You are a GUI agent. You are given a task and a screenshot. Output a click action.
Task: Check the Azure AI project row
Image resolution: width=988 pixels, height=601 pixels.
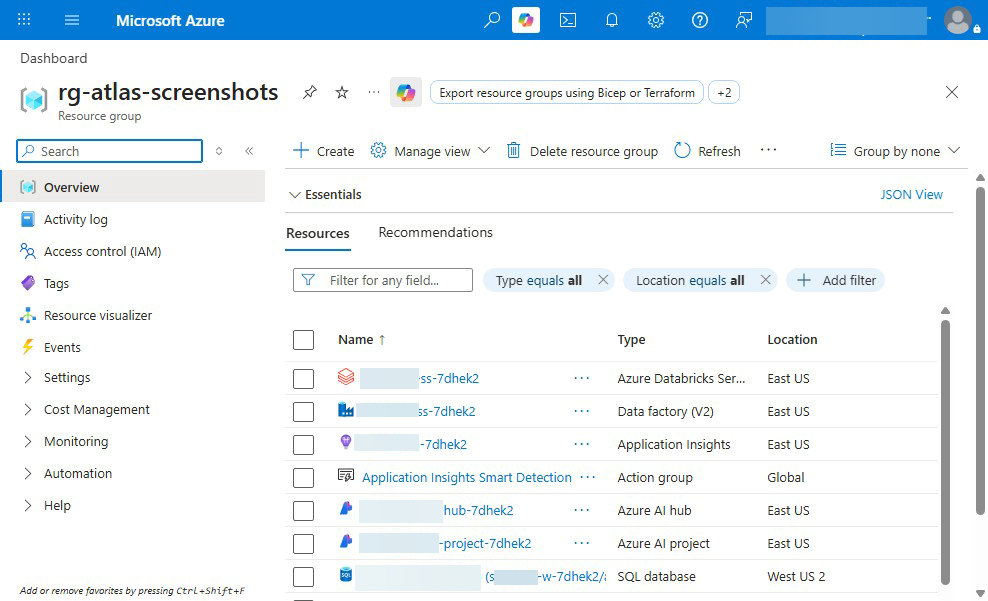(303, 544)
